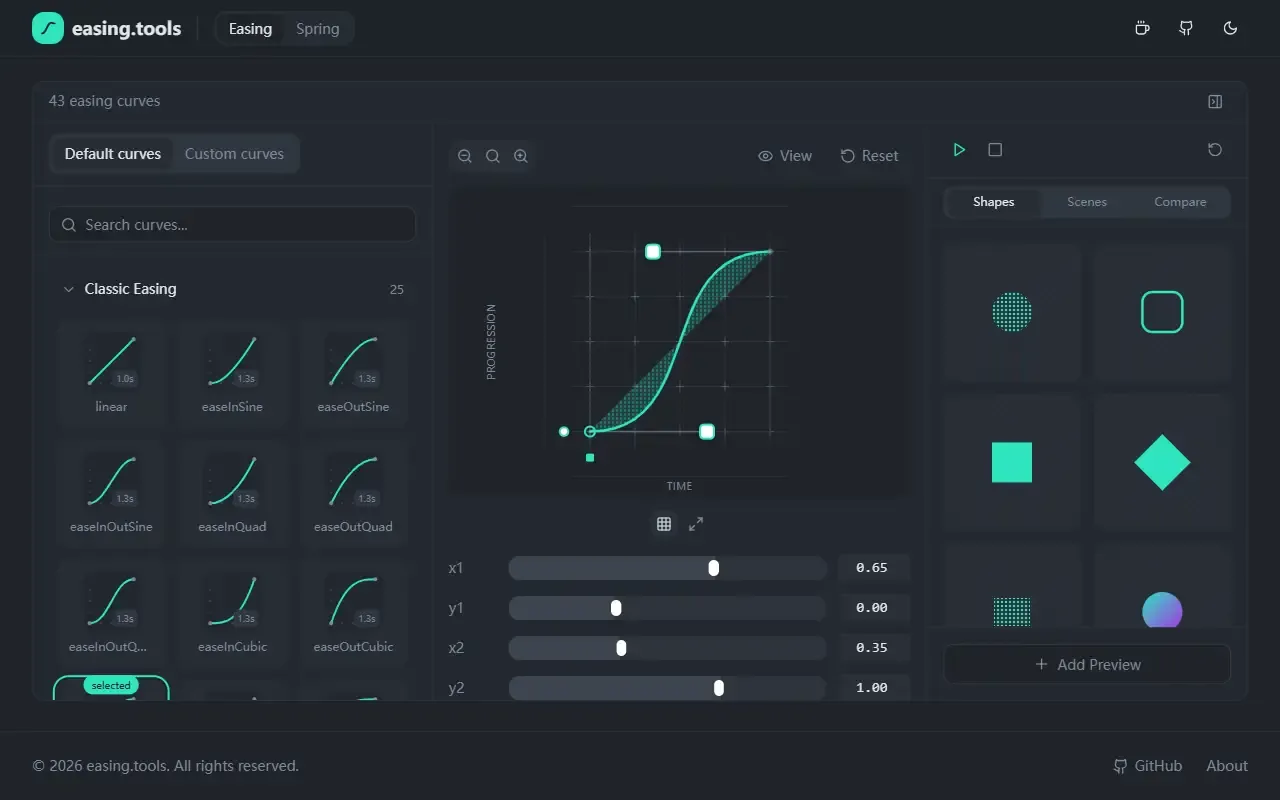Viewport: 1280px width, 800px height.
Task: Open the Compare preview tab
Action: [1180, 202]
